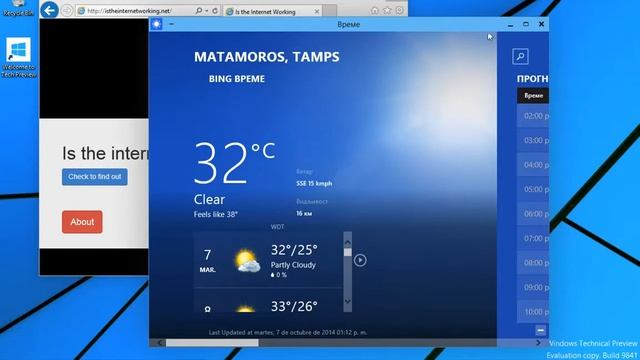Viewport: 640px width, 360px height.
Task: Click the Време column header in the hourly forecast
Action: (533, 96)
